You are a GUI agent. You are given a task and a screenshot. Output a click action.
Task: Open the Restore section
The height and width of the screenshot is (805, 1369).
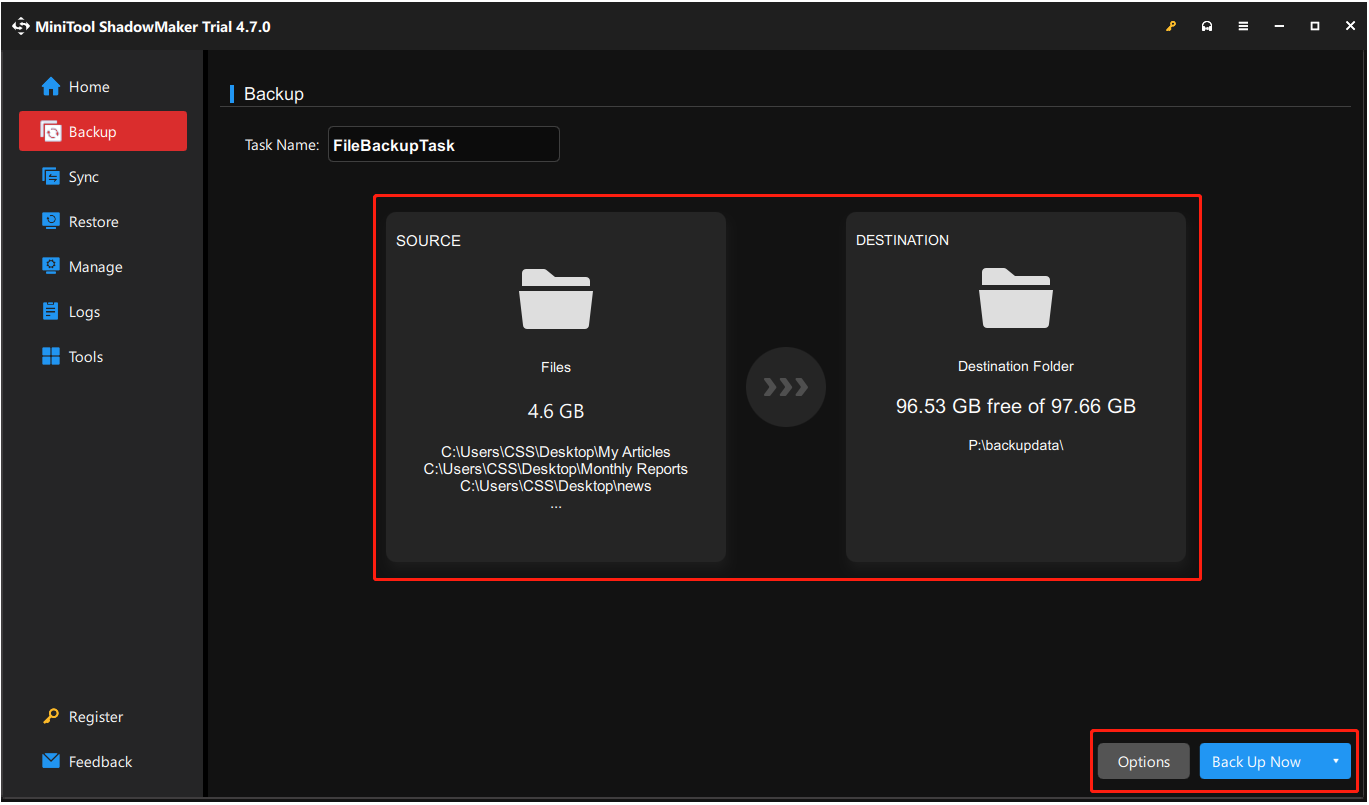point(91,221)
